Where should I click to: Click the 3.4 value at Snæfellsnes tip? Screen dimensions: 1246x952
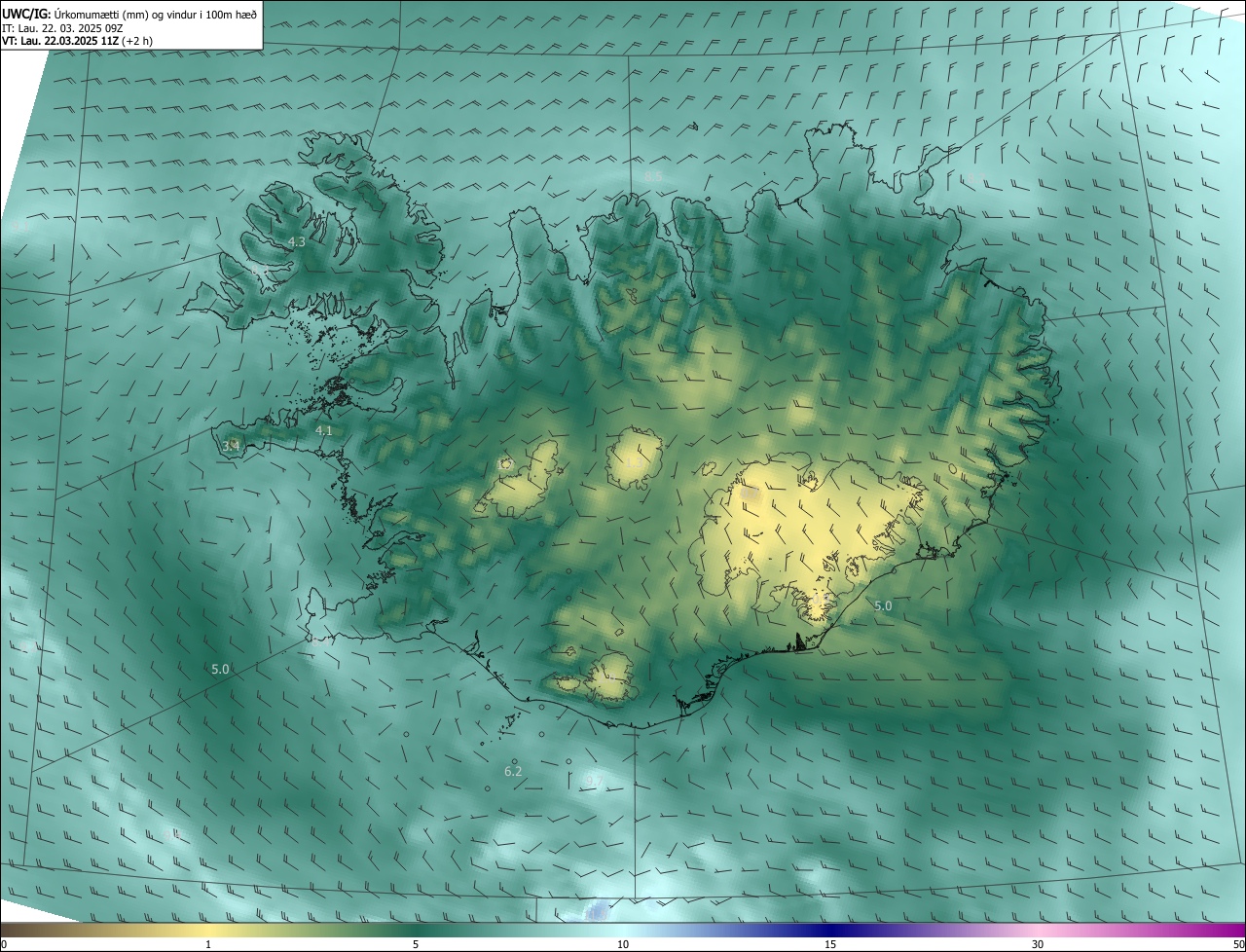coord(231,446)
